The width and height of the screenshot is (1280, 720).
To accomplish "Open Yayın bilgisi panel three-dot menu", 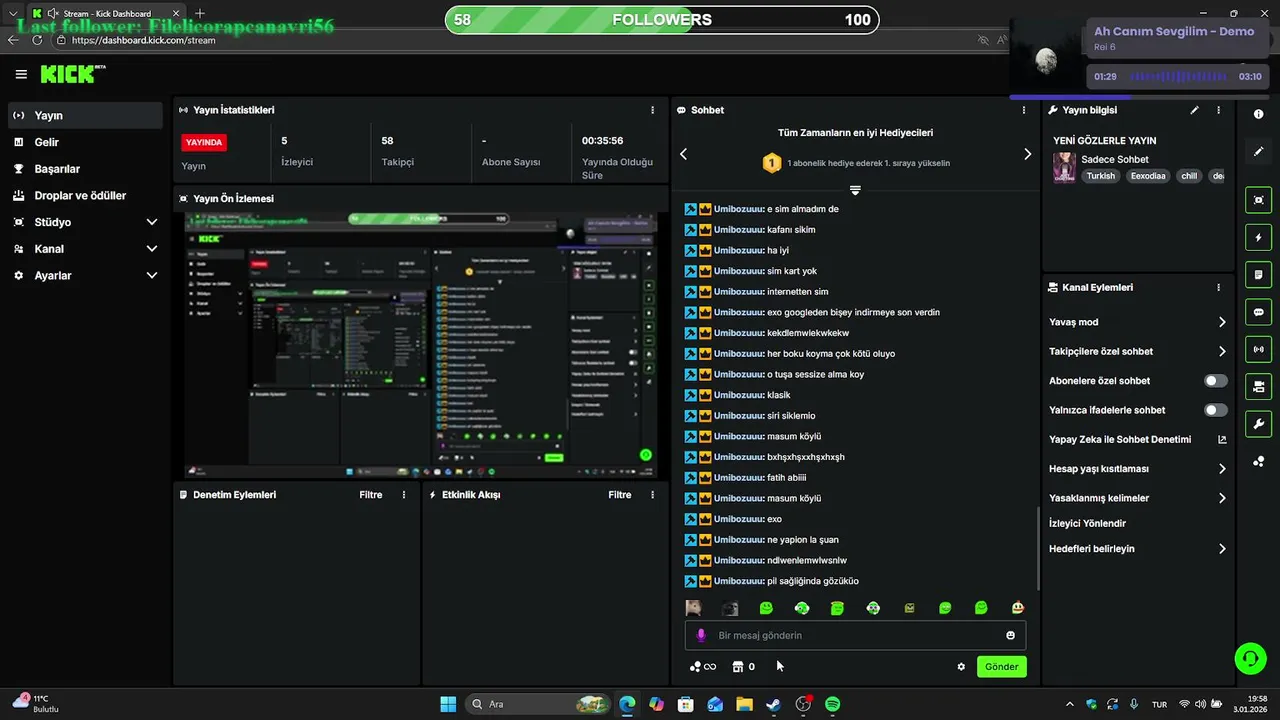I will click(1218, 110).
